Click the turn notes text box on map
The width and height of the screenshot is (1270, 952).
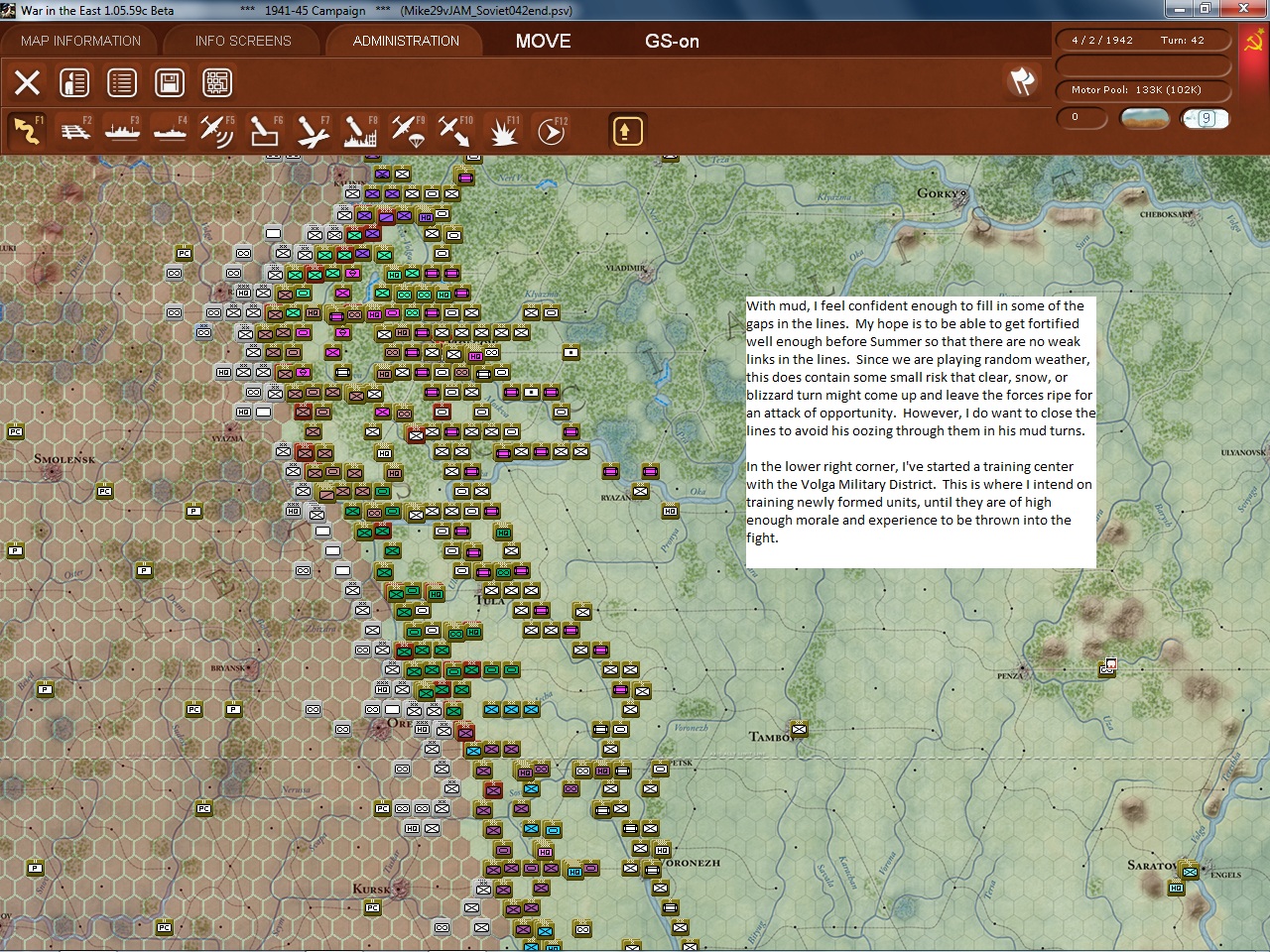click(x=921, y=431)
